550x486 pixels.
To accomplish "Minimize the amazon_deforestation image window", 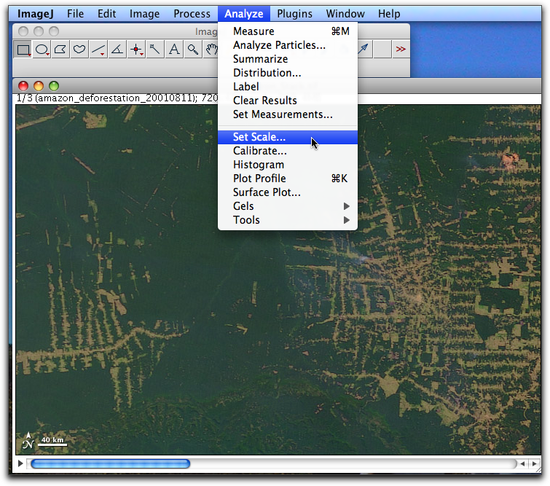I will 39,86.
